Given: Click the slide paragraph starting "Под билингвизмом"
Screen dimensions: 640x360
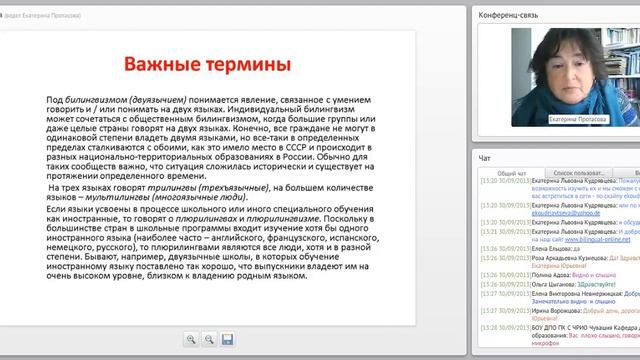Looking at the screenshot, I should click(x=211, y=138).
